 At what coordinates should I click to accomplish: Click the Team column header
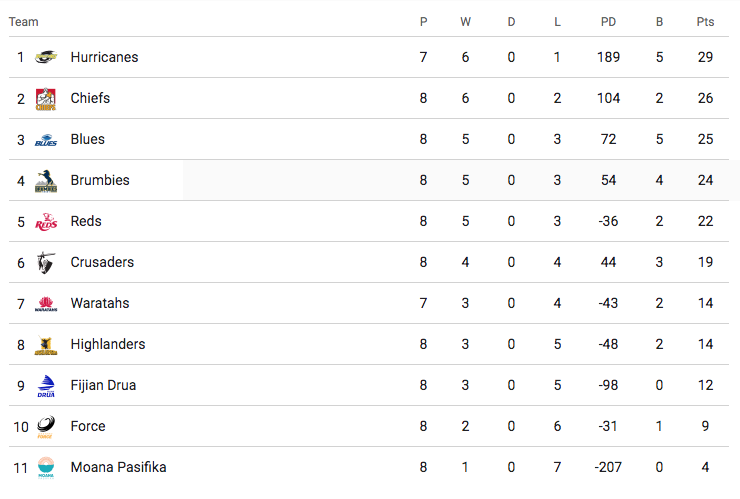[x=24, y=22]
